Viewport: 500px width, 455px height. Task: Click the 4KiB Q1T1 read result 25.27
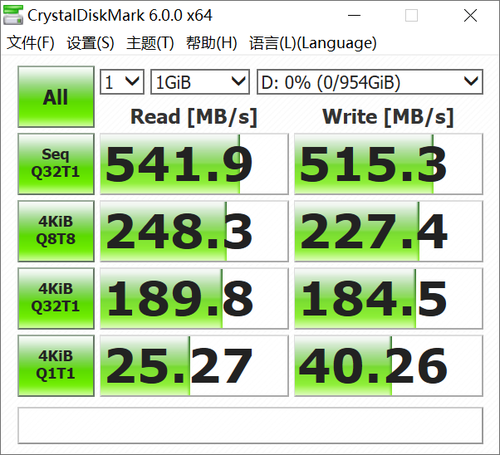tap(194, 366)
